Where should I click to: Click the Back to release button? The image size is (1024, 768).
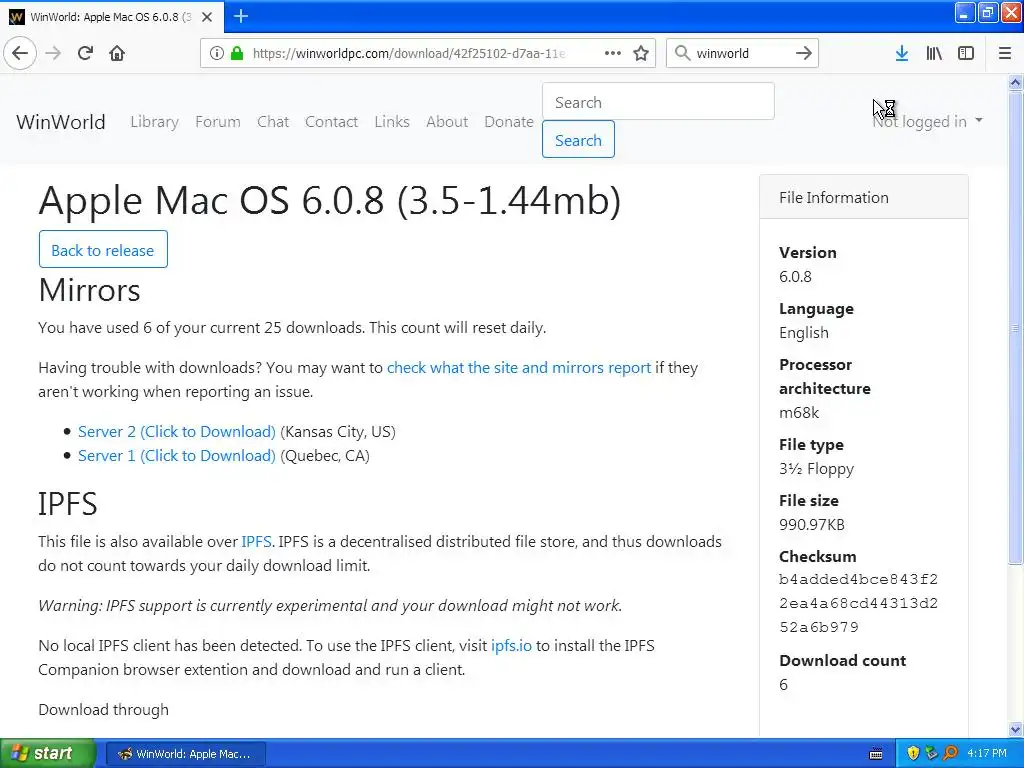pos(103,249)
